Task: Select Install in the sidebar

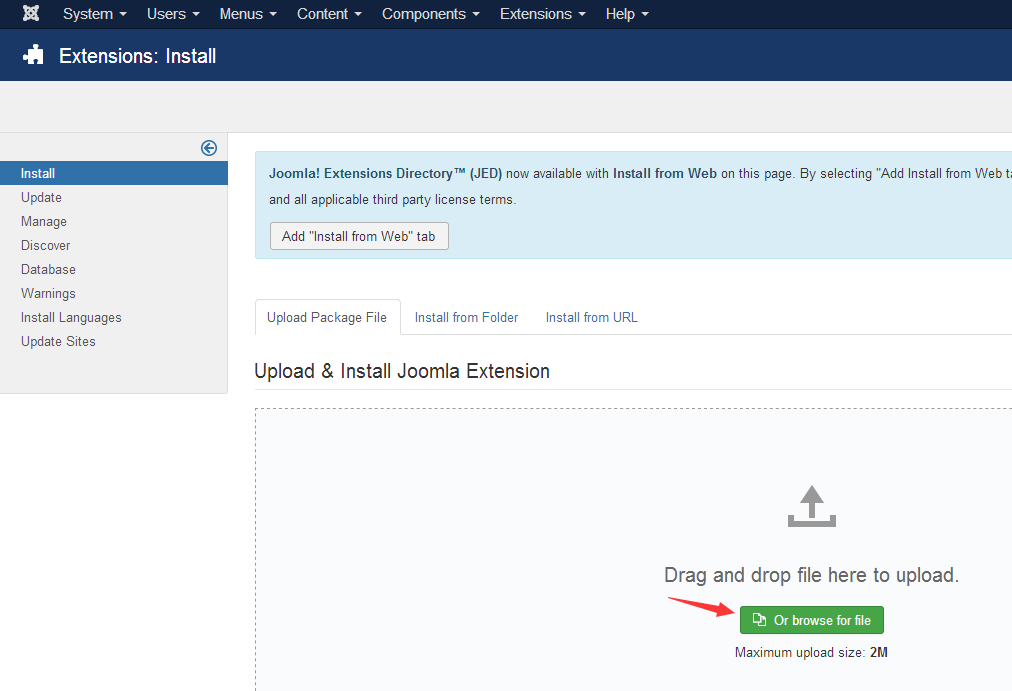Action: tap(114, 173)
